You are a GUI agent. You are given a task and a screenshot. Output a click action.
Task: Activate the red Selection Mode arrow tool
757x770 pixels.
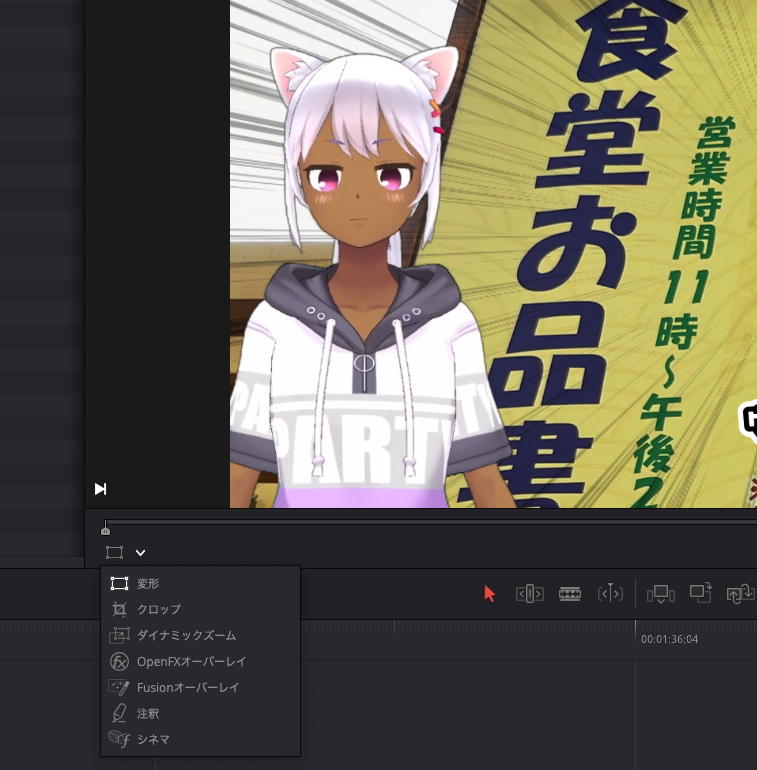[x=489, y=593]
